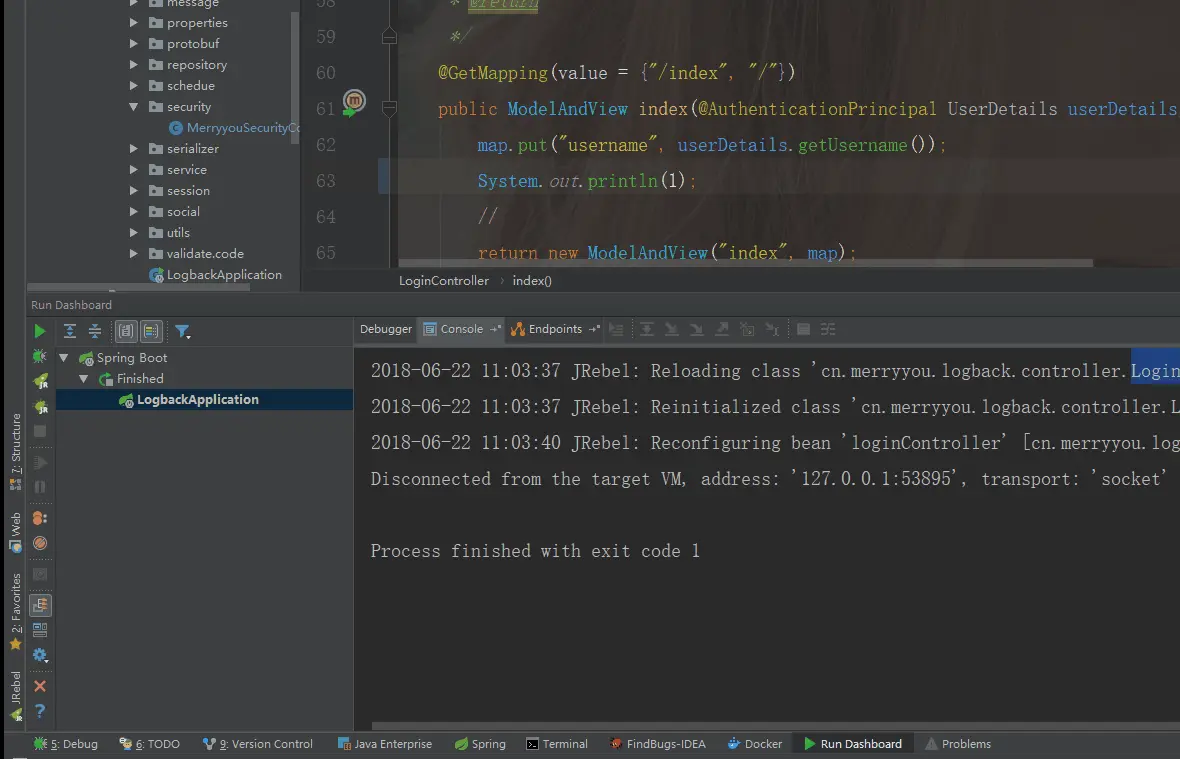Debug with JRebel bug icon
Viewport: 1180px width, 759px height.
pos(41,407)
